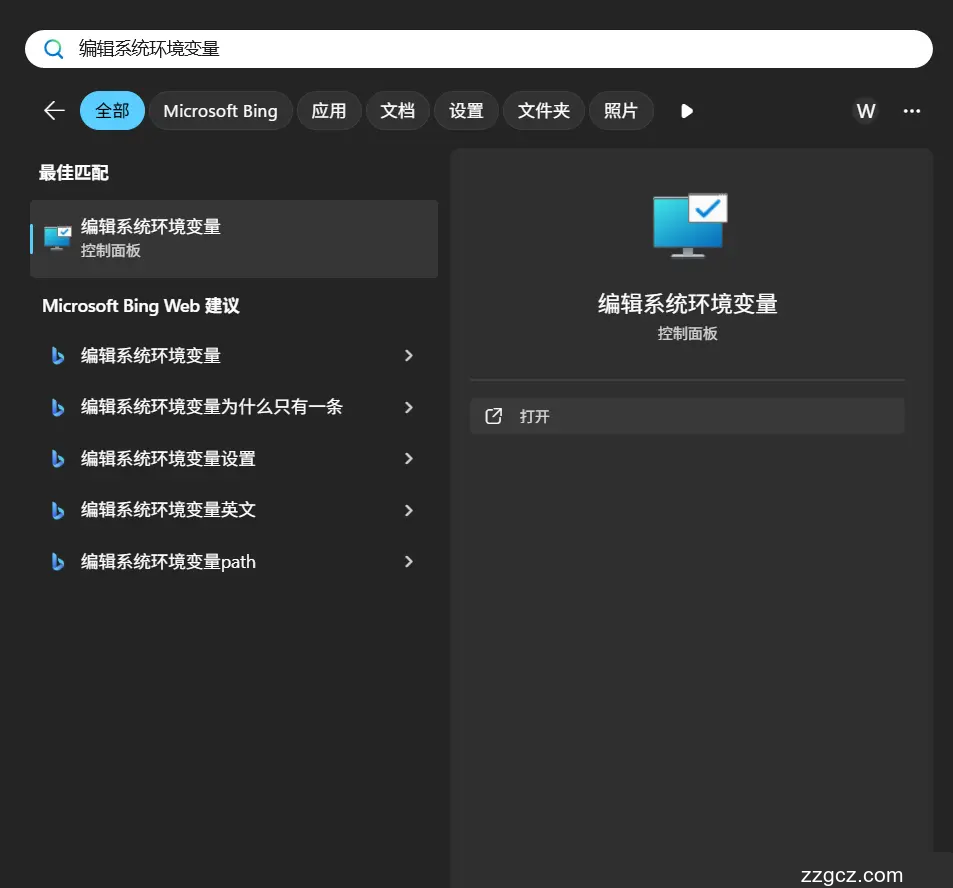
Task: Expand the 编辑系统环境变量 suggestion chevron
Action: pos(408,355)
